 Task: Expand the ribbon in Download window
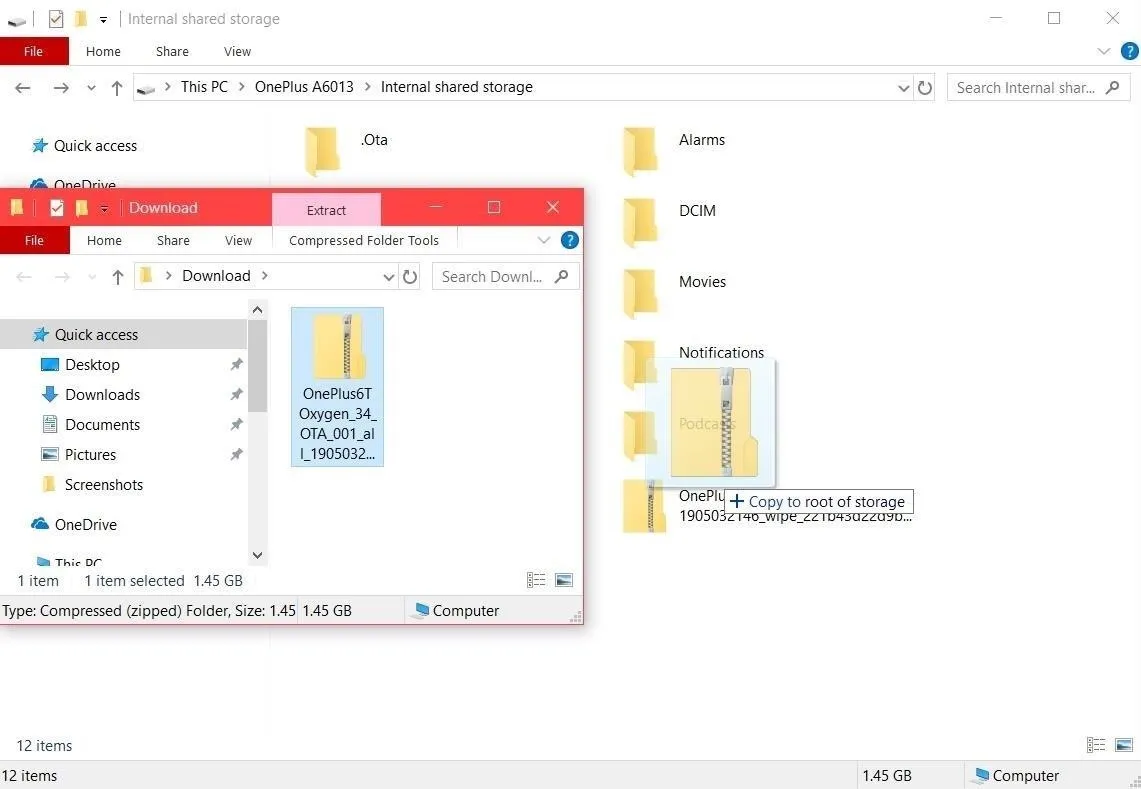pos(544,240)
